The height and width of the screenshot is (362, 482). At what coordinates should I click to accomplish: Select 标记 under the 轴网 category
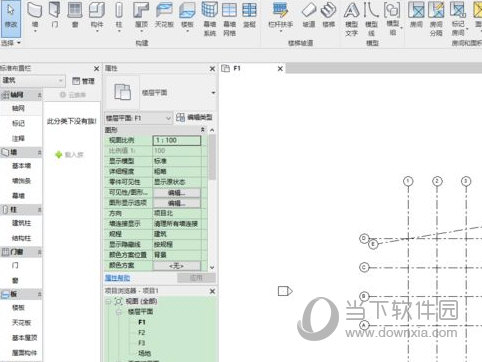(x=18, y=123)
